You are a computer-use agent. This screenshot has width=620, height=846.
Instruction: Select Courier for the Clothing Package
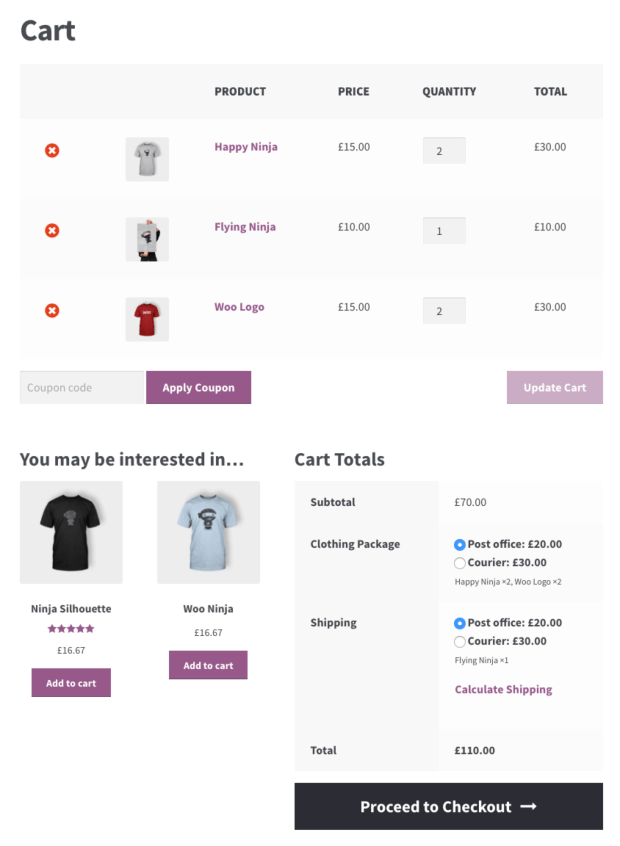(459, 563)
